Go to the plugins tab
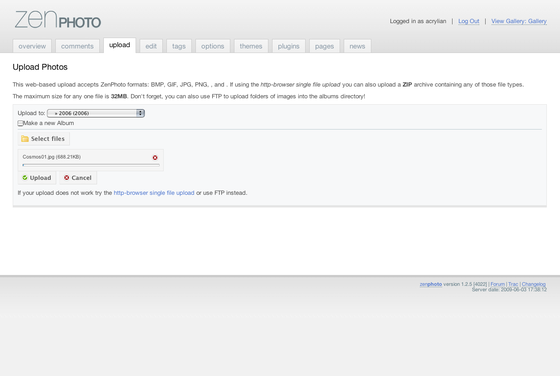 [289, 46]
